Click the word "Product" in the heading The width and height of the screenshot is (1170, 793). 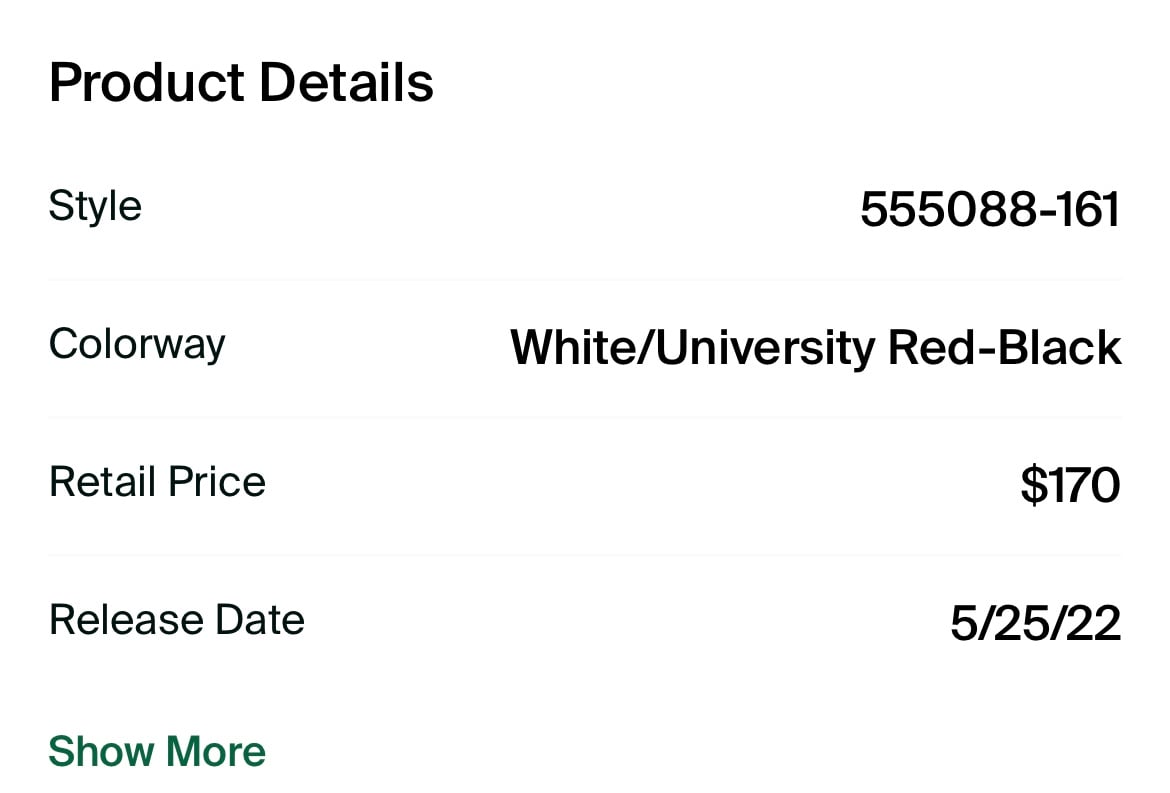coord(146,82)
